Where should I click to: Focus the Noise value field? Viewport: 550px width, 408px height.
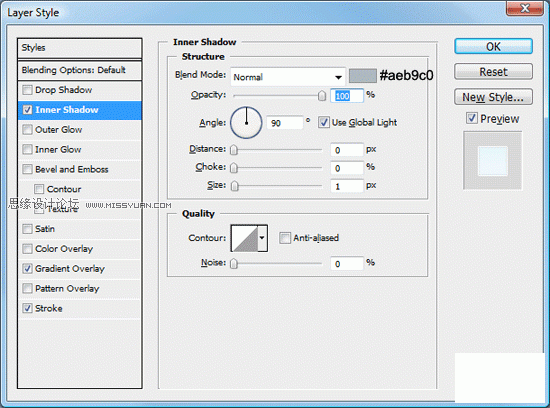(347, 263)
